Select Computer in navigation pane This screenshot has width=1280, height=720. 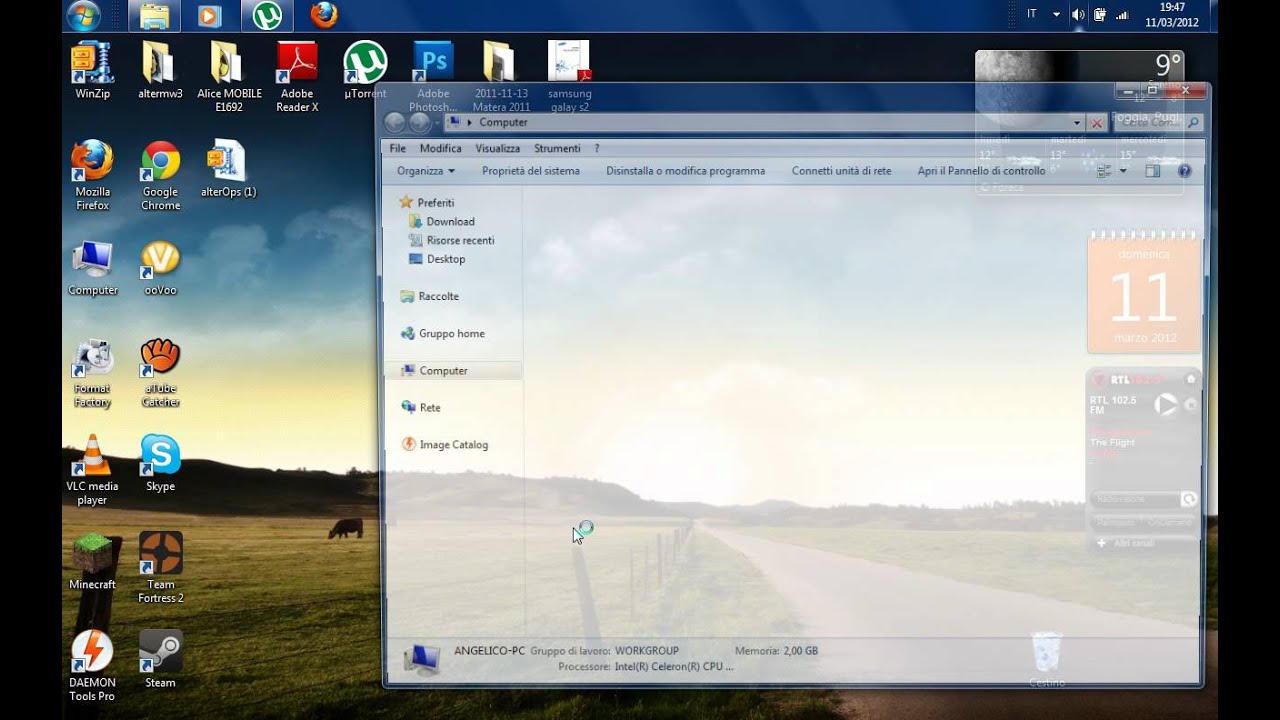(x=453, y=370)
